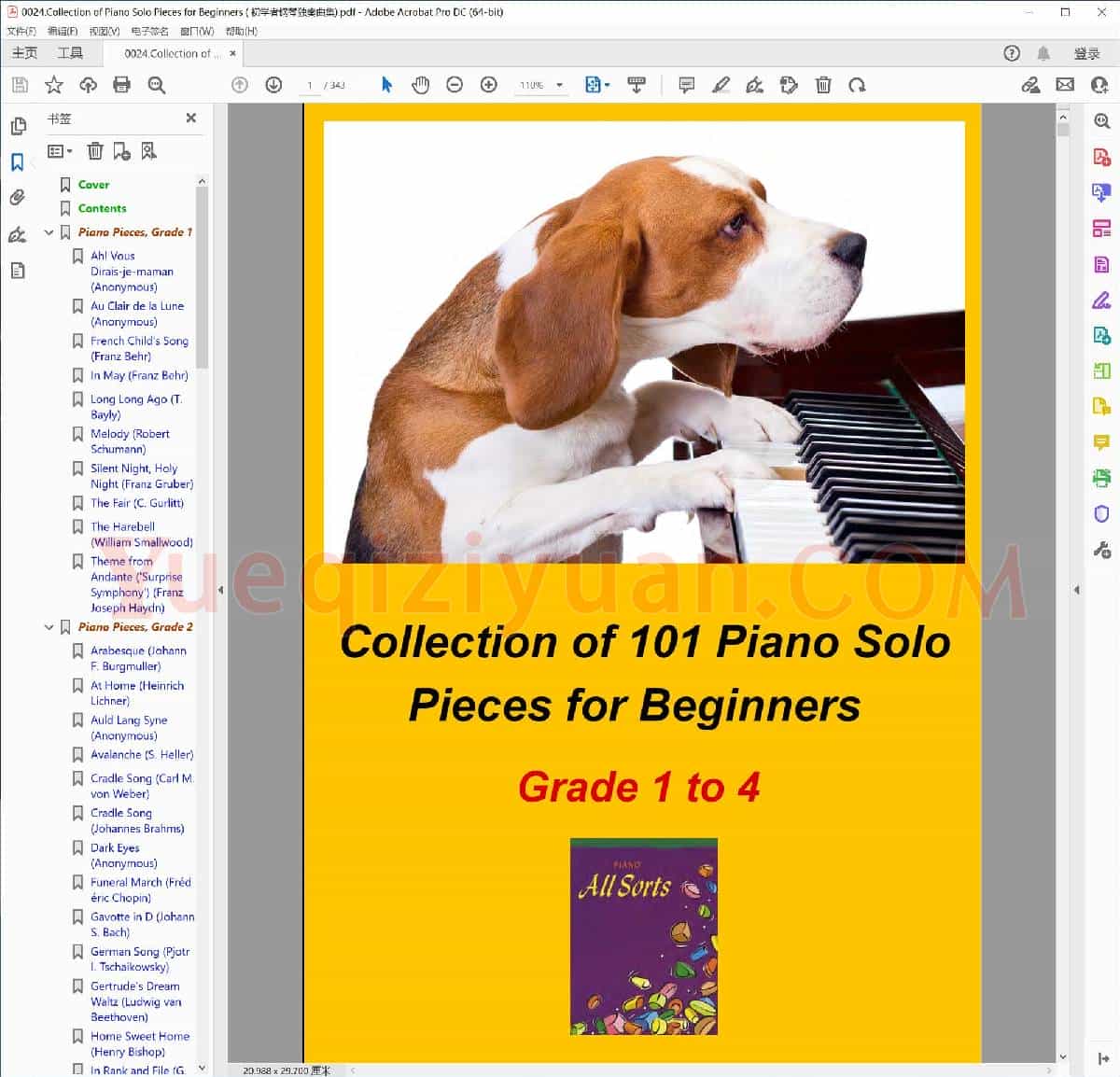Click the share with others icon
This screenshot has height=1077, width=1120.
1099,85
